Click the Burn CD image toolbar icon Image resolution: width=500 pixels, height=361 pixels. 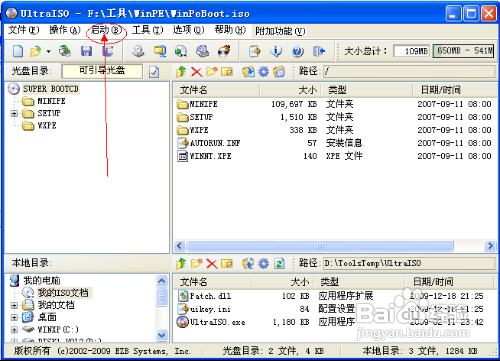[224, 51]
